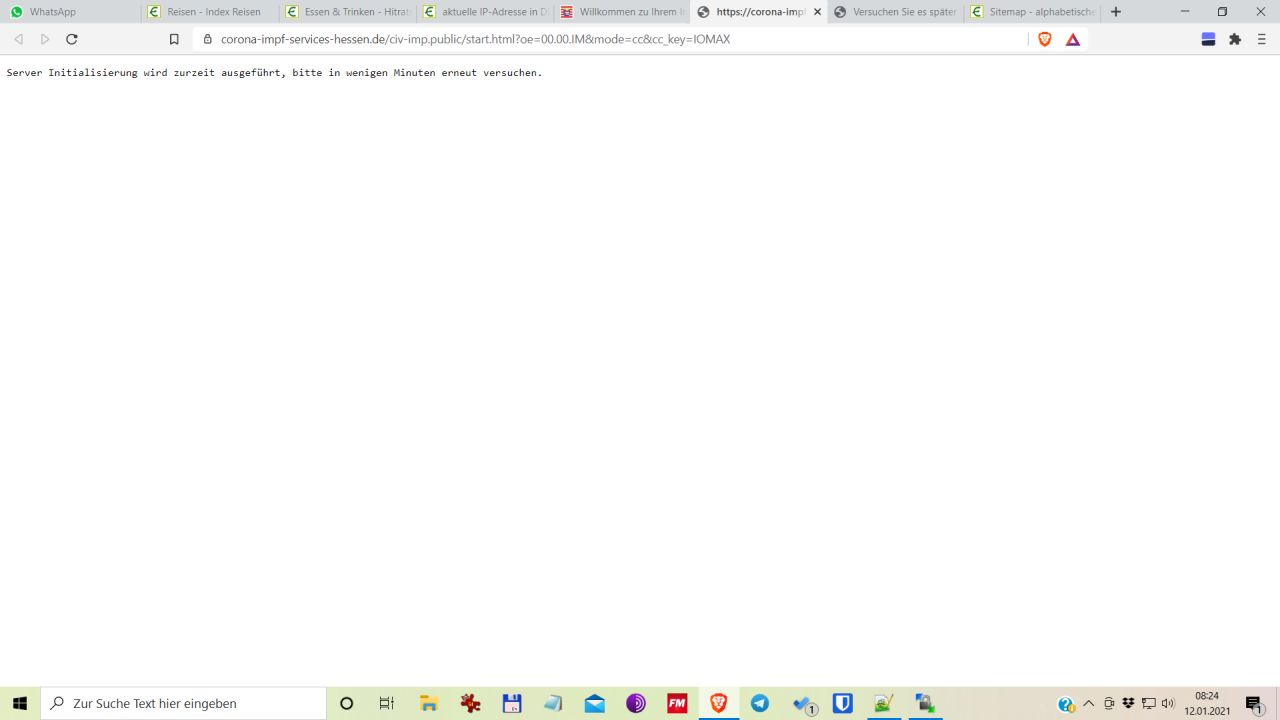Switch to the 'Reisen - Index Reisen' tab
This screenshot has width=1280, height=720.
click(210, 12)
